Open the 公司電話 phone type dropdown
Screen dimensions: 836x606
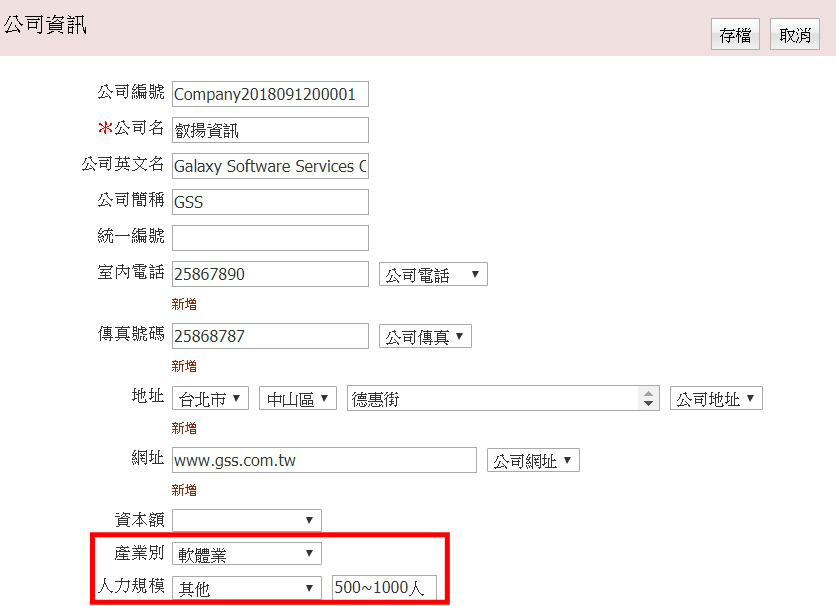click(x=433, y=274)
